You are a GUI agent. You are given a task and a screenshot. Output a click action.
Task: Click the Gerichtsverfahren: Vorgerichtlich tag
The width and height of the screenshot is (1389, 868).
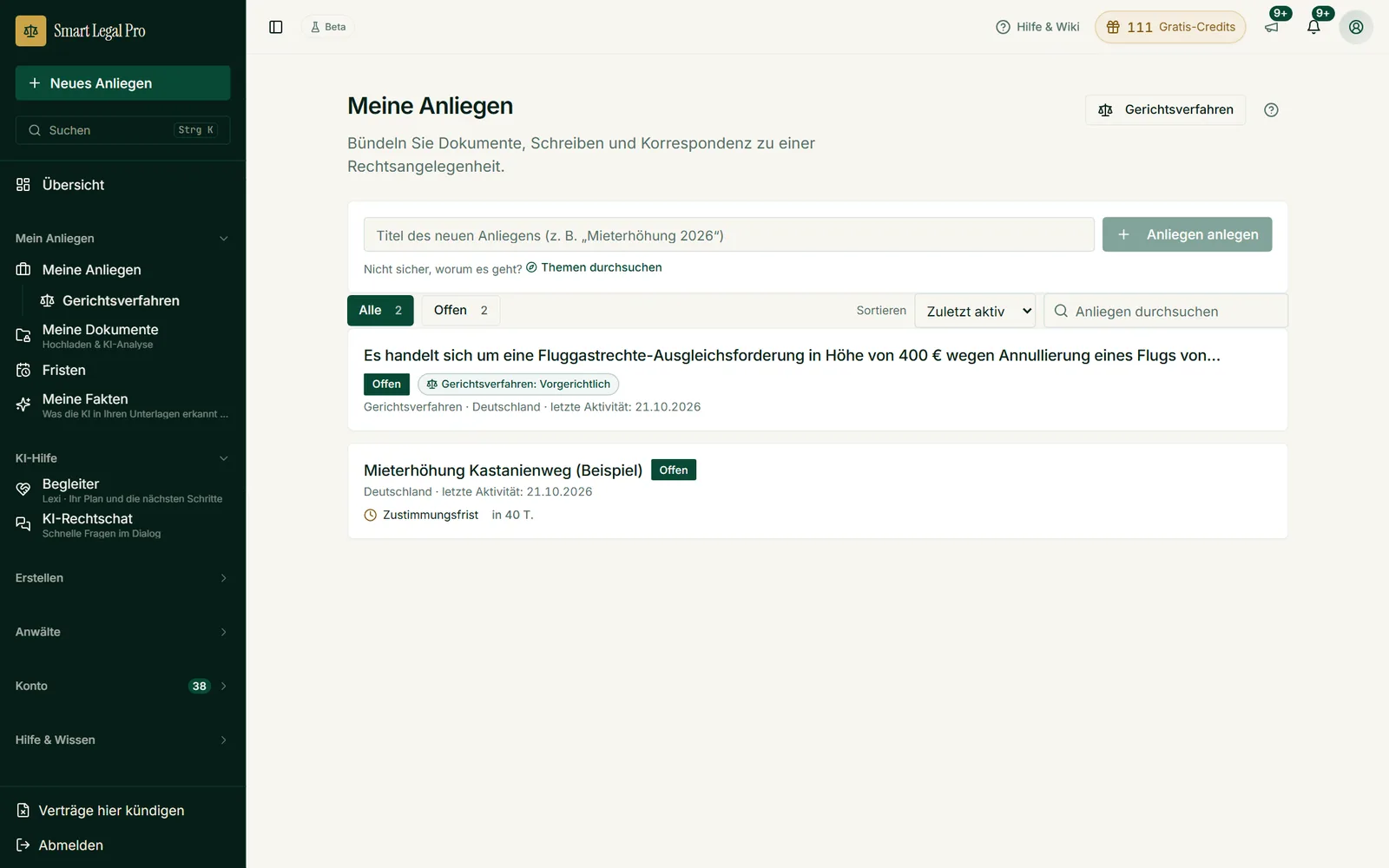(x=518, y=384)
